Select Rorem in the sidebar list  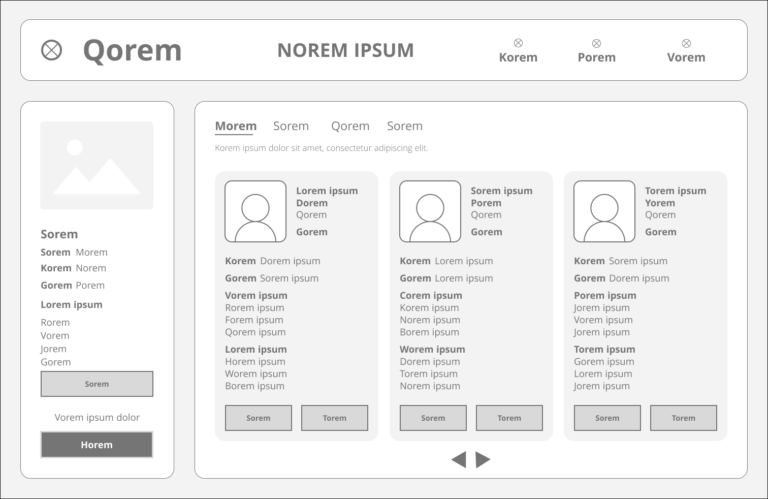pos(55,322)
